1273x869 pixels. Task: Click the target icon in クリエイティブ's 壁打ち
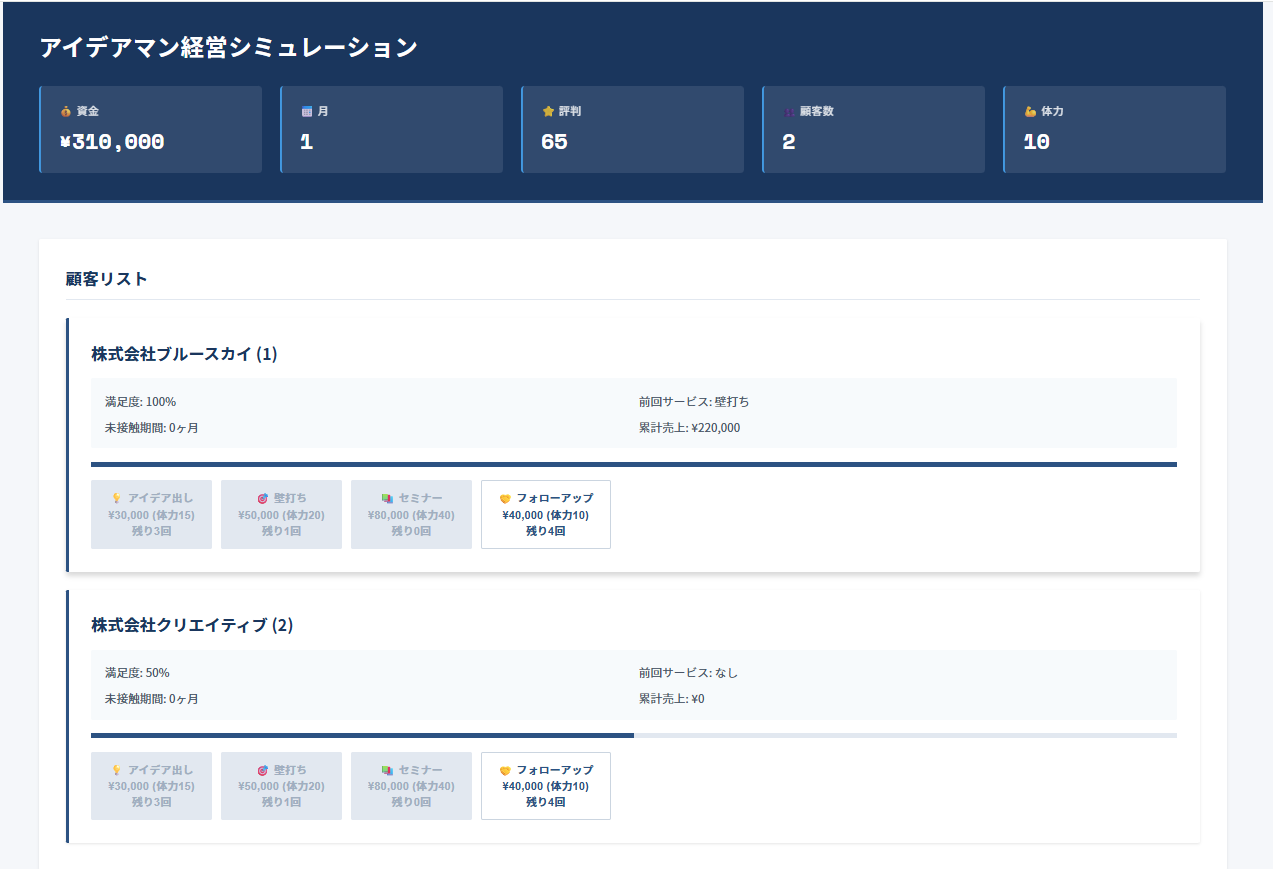pyautogui.click(x=263, y=770)
